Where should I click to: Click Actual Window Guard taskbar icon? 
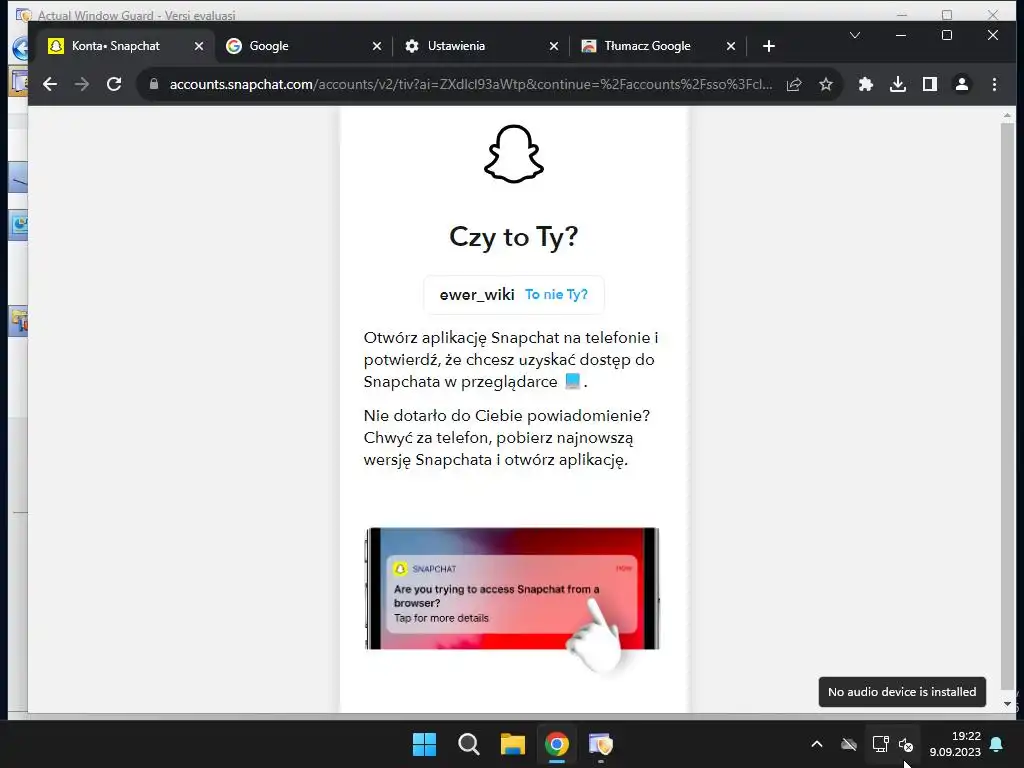coord(601,744)
